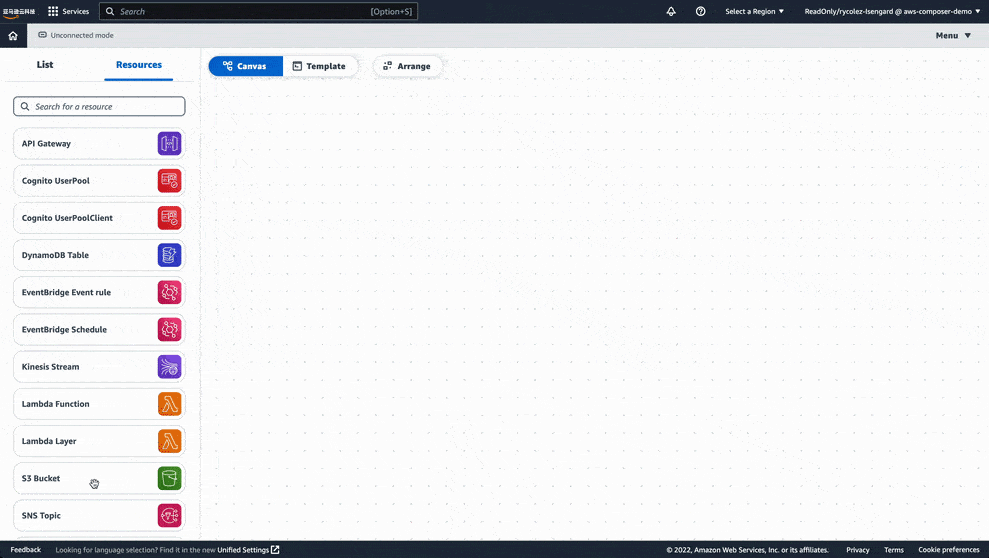Click the S3 Bucket icon
The height and width of the screenshot is (558, 989).
(169, 479)
